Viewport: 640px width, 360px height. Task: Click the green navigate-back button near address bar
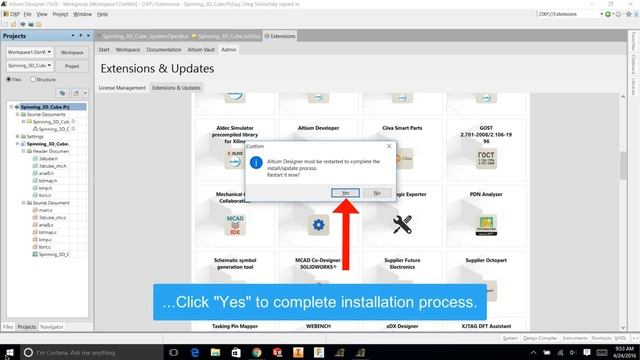click(608, 14)
